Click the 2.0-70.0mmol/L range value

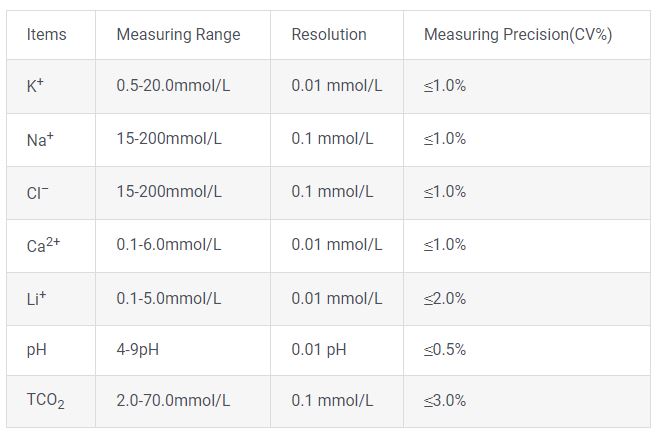173,401
